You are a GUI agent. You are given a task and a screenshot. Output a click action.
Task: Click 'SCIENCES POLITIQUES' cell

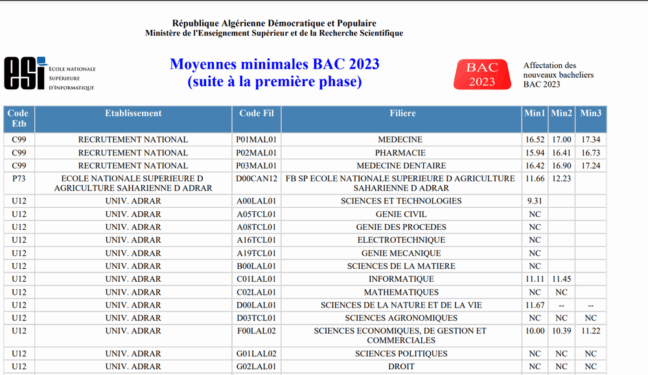point(401,354)
